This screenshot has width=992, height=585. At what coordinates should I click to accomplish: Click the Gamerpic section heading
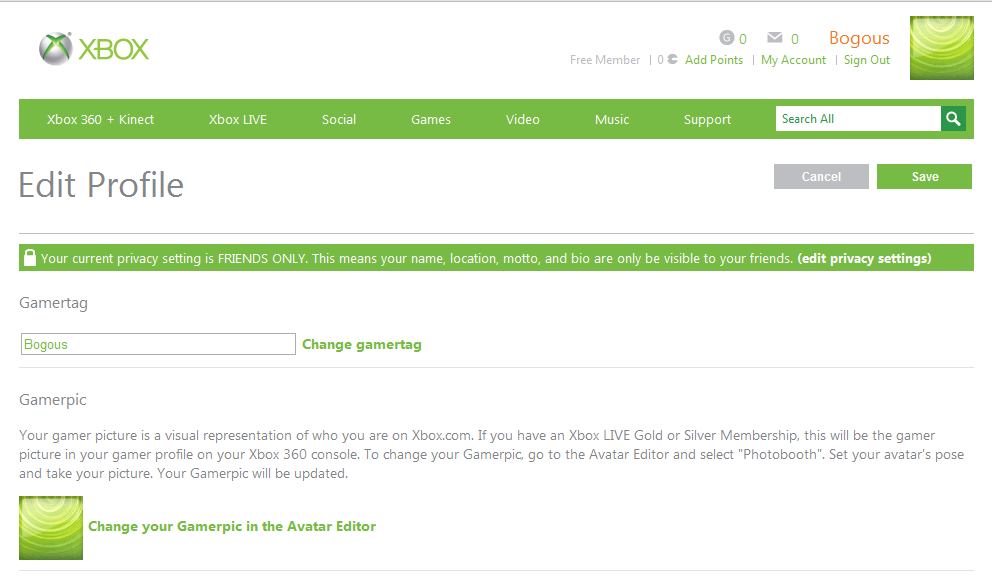point(53,400)
